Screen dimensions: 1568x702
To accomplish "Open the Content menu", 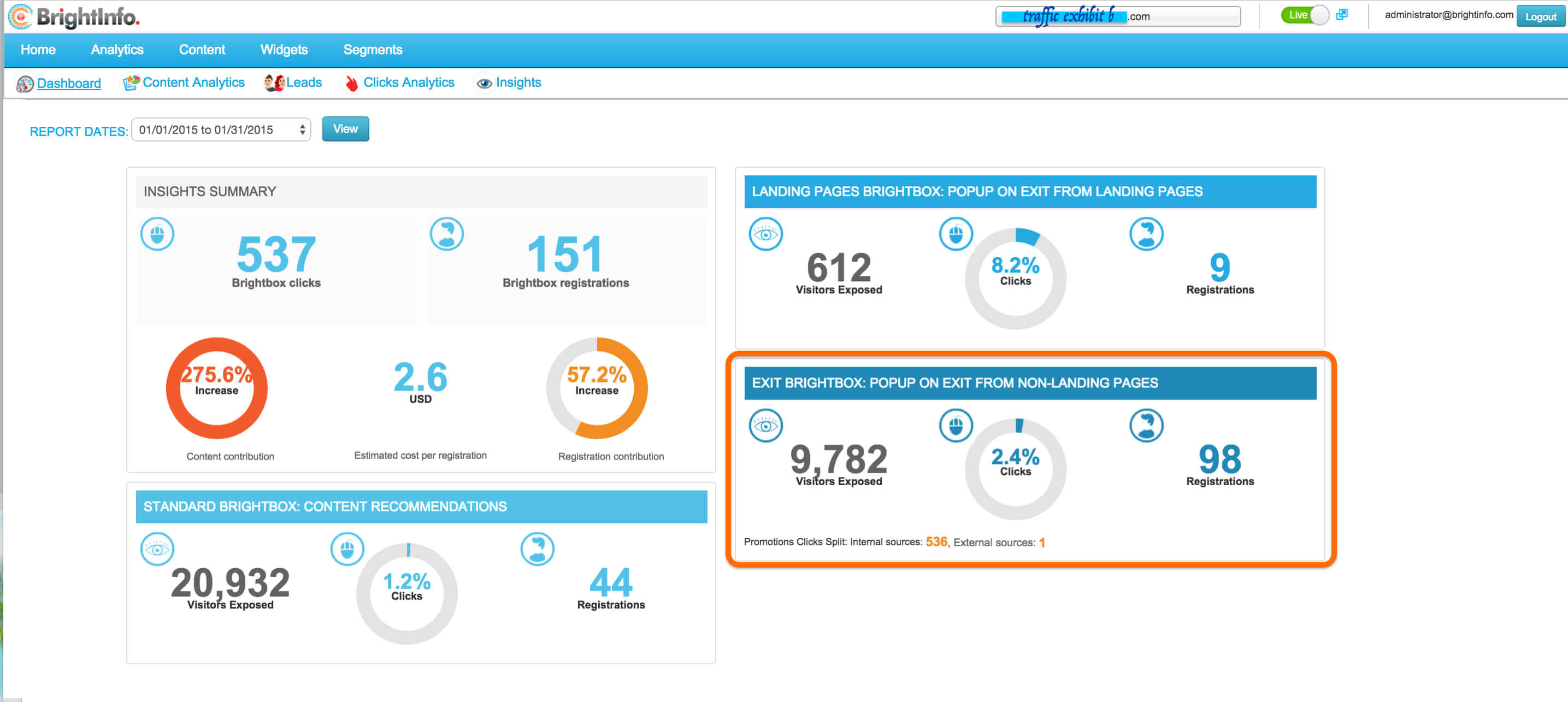I will (x=202, y=50).
